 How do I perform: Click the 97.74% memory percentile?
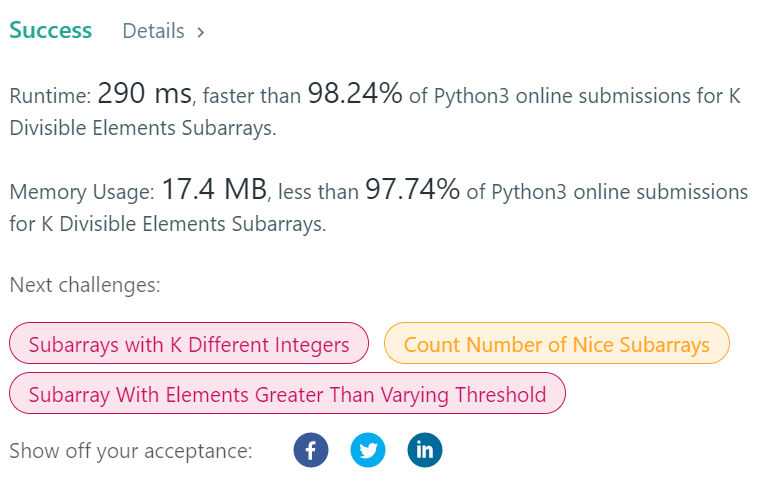(412, 190)
